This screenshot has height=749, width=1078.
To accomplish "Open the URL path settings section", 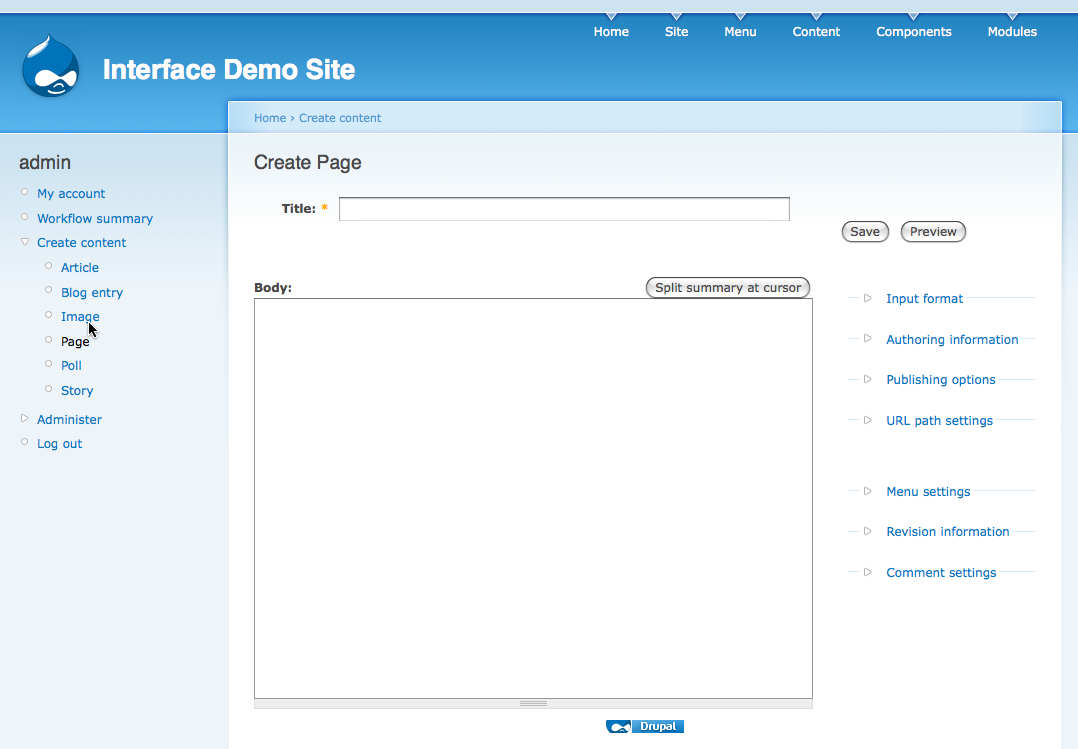I will click(x=939, y=421).
